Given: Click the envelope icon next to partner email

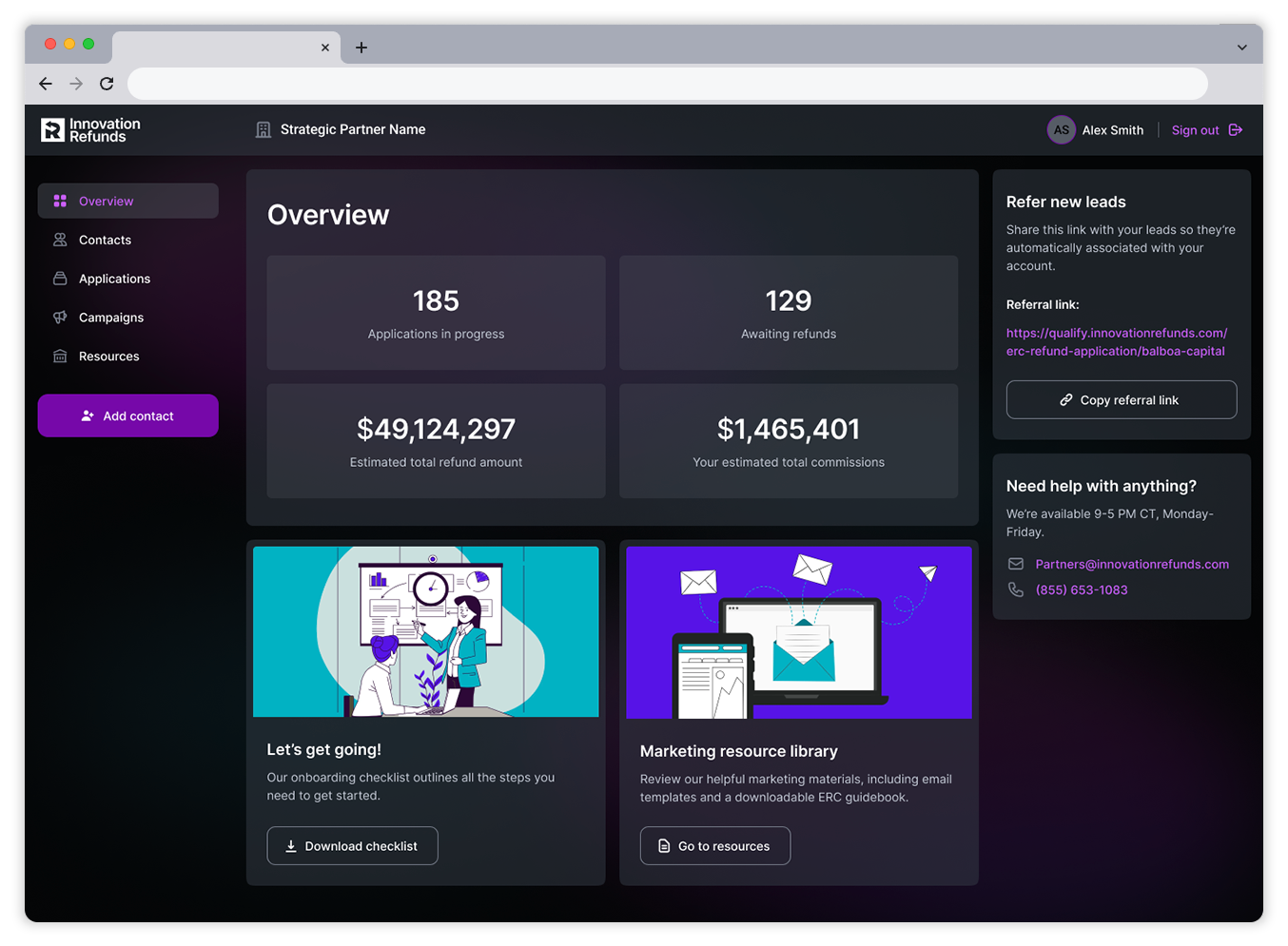Looking at the screenshot, I should pos(1016,564).
